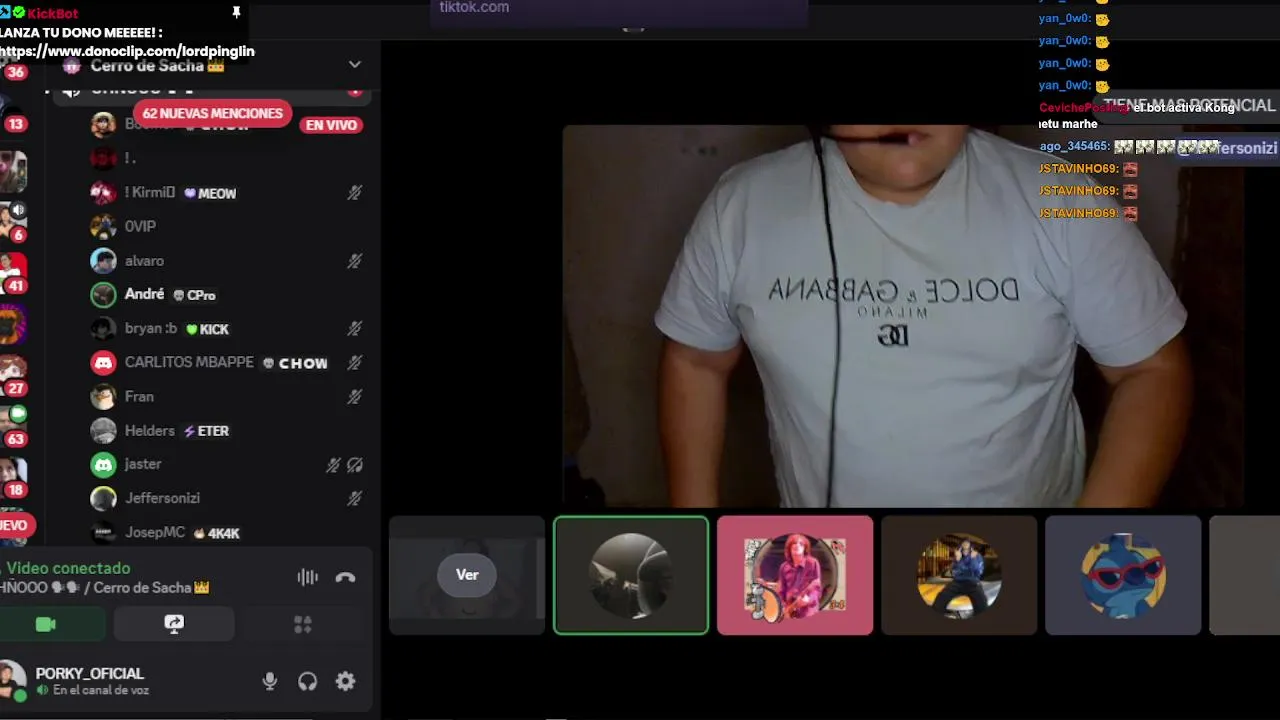Select user JosepMC in voice list

(x=155, y=532)
